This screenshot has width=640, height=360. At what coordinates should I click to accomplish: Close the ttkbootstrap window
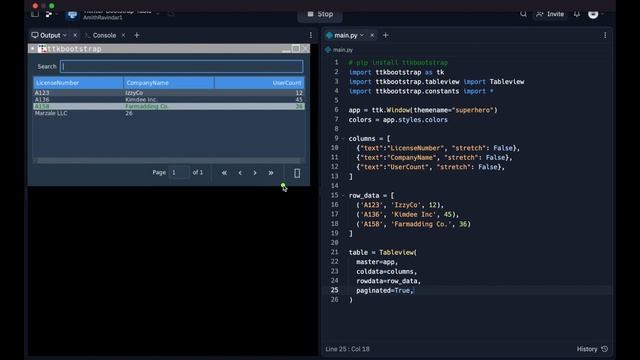[305, 49]
